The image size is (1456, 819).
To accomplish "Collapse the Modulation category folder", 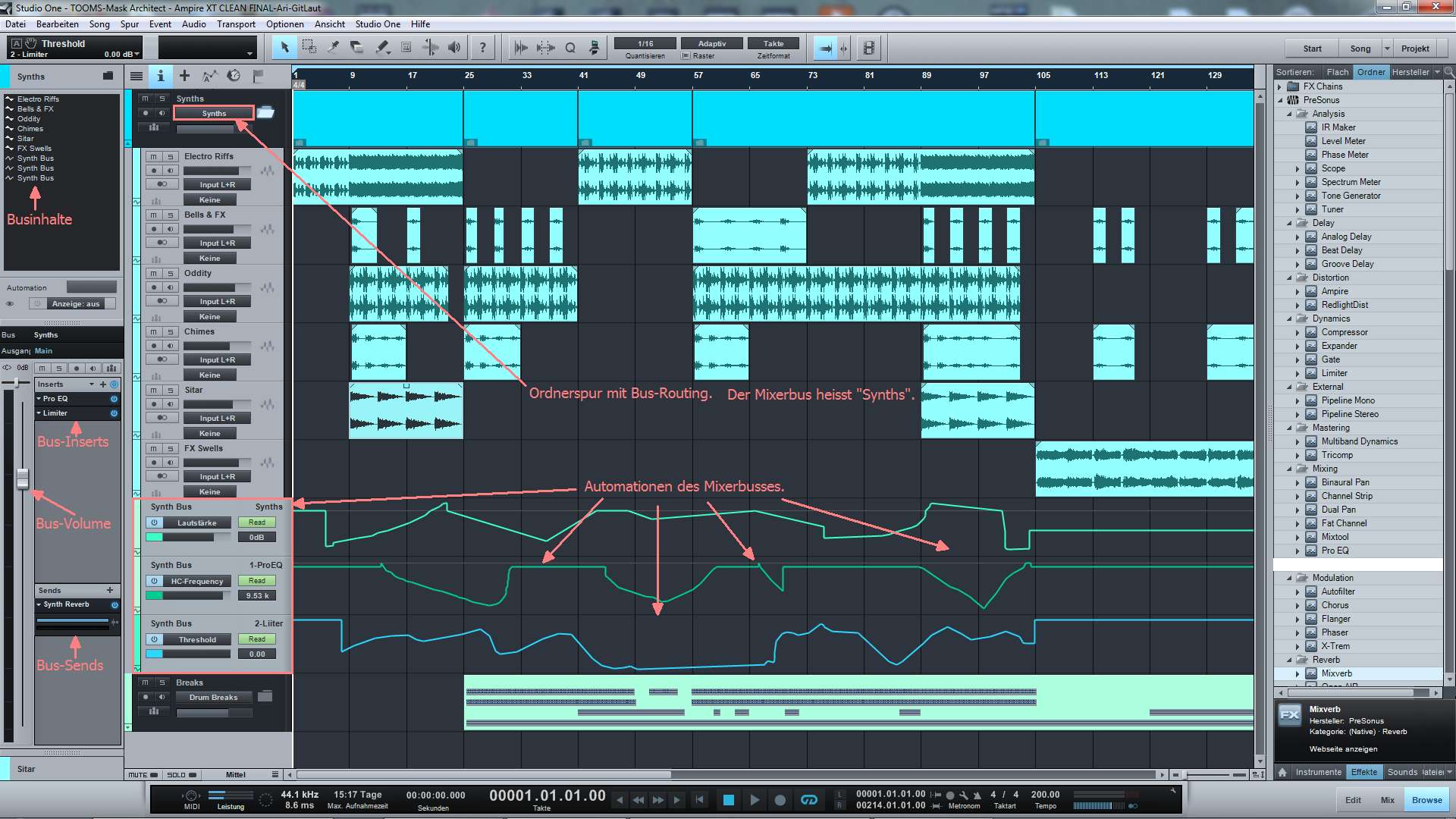I will (1289, 578).
